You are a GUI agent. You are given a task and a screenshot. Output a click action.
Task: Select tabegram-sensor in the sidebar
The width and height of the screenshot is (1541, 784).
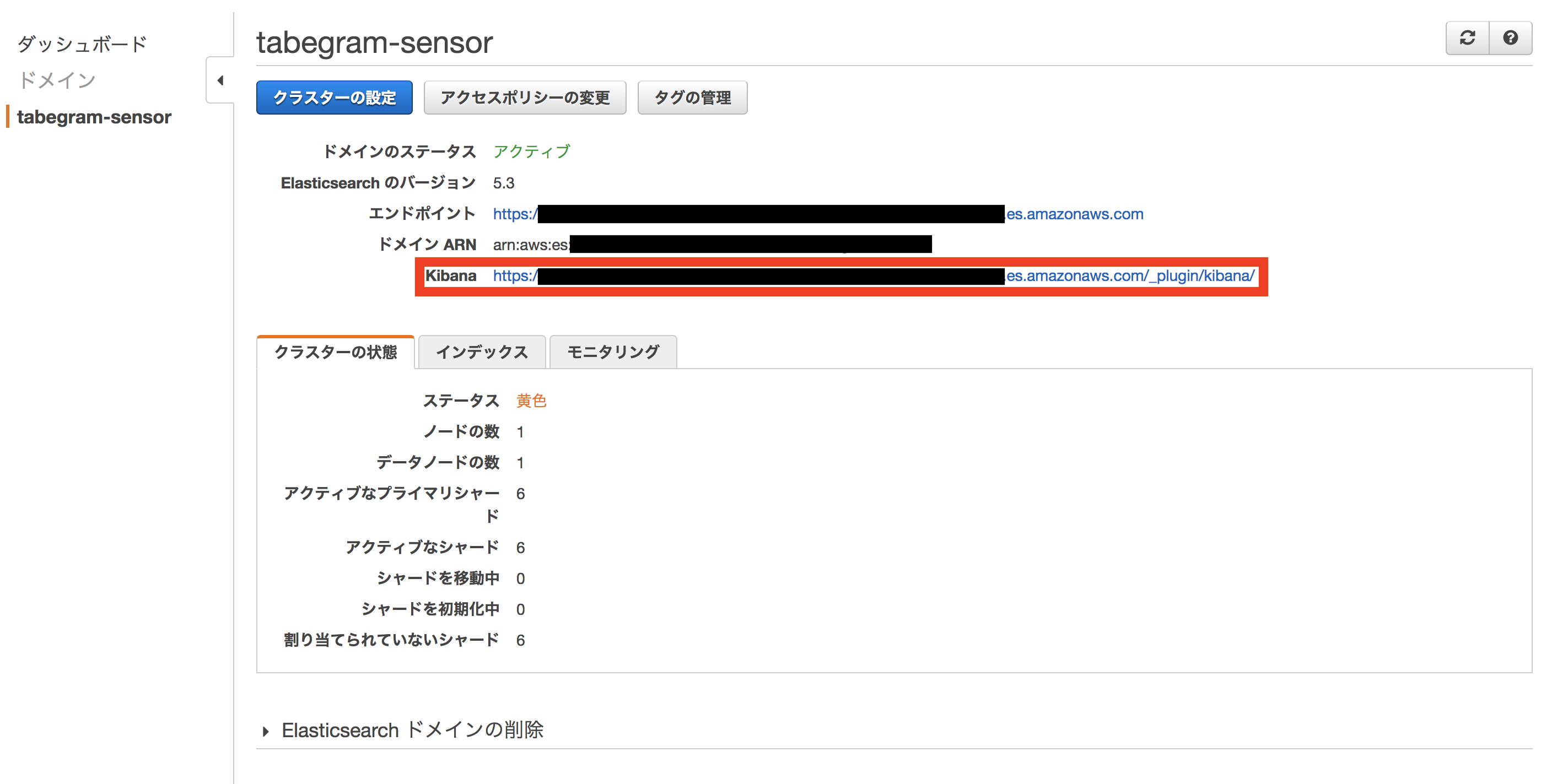[x=94, y=117]
